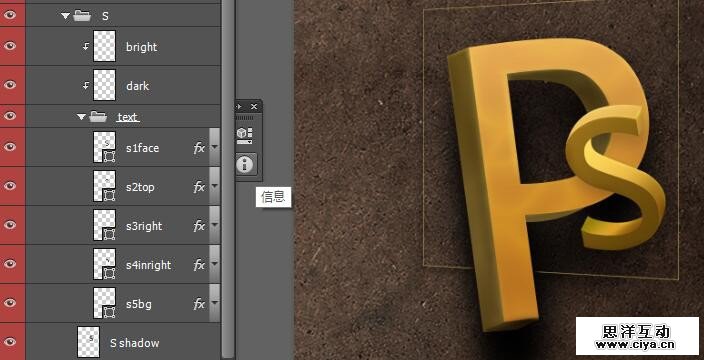Select the s3right layer thumbnail
Image resolution: width=704 pixels, height=360 pixels.
[x=104, y=225]
